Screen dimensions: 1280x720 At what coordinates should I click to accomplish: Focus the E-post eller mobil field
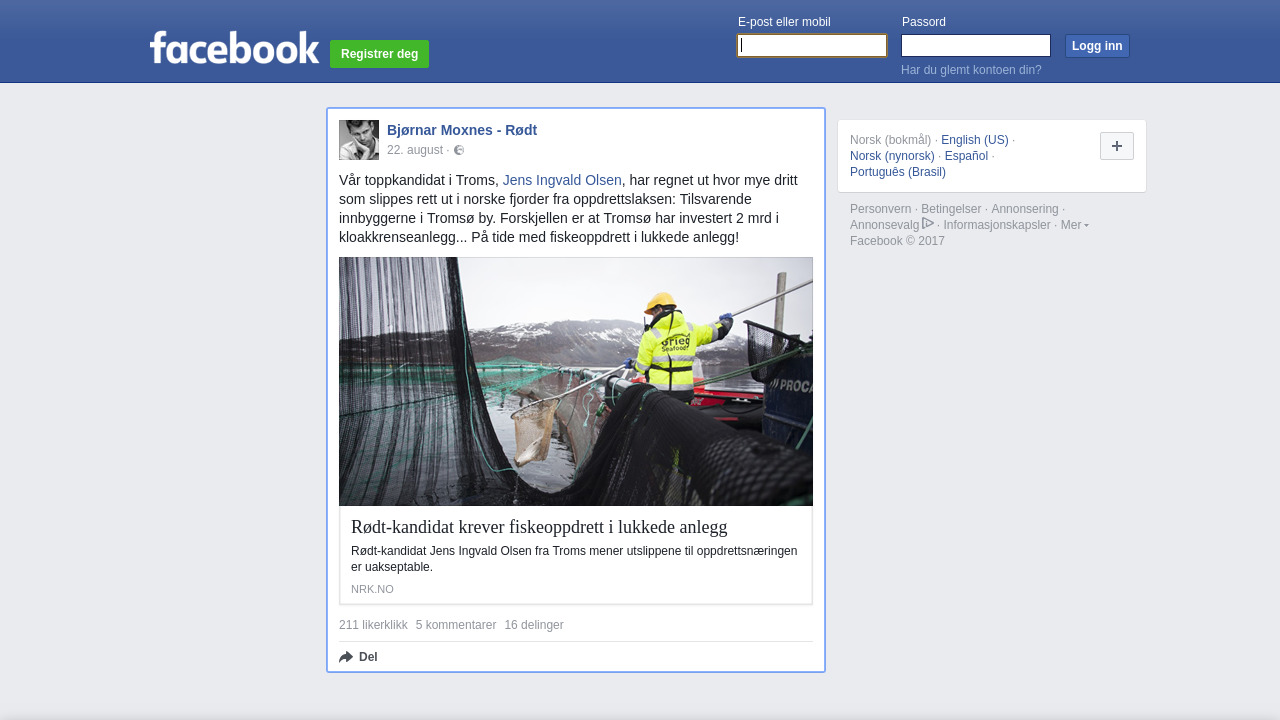[x=812, y=46]
